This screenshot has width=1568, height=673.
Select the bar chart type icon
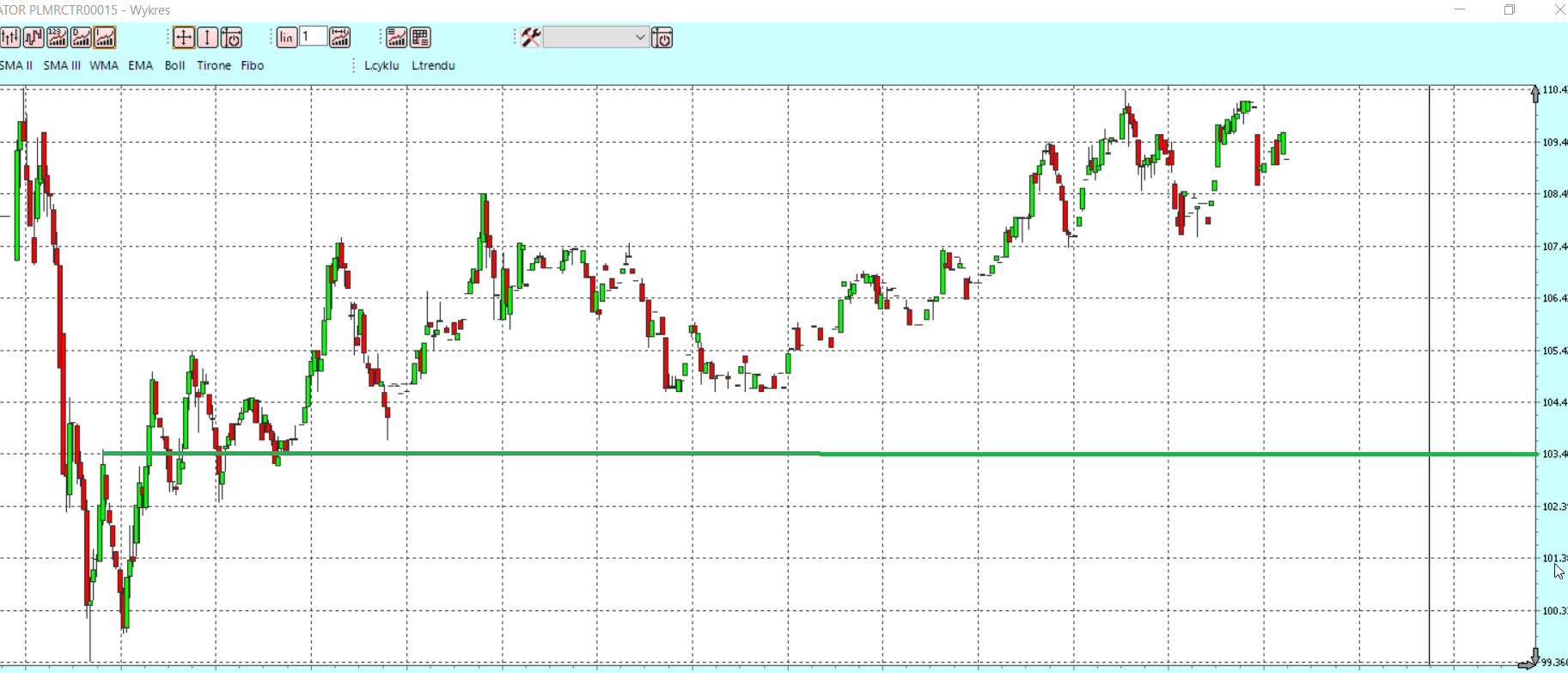pyautogui.click(x=9, y=37)
